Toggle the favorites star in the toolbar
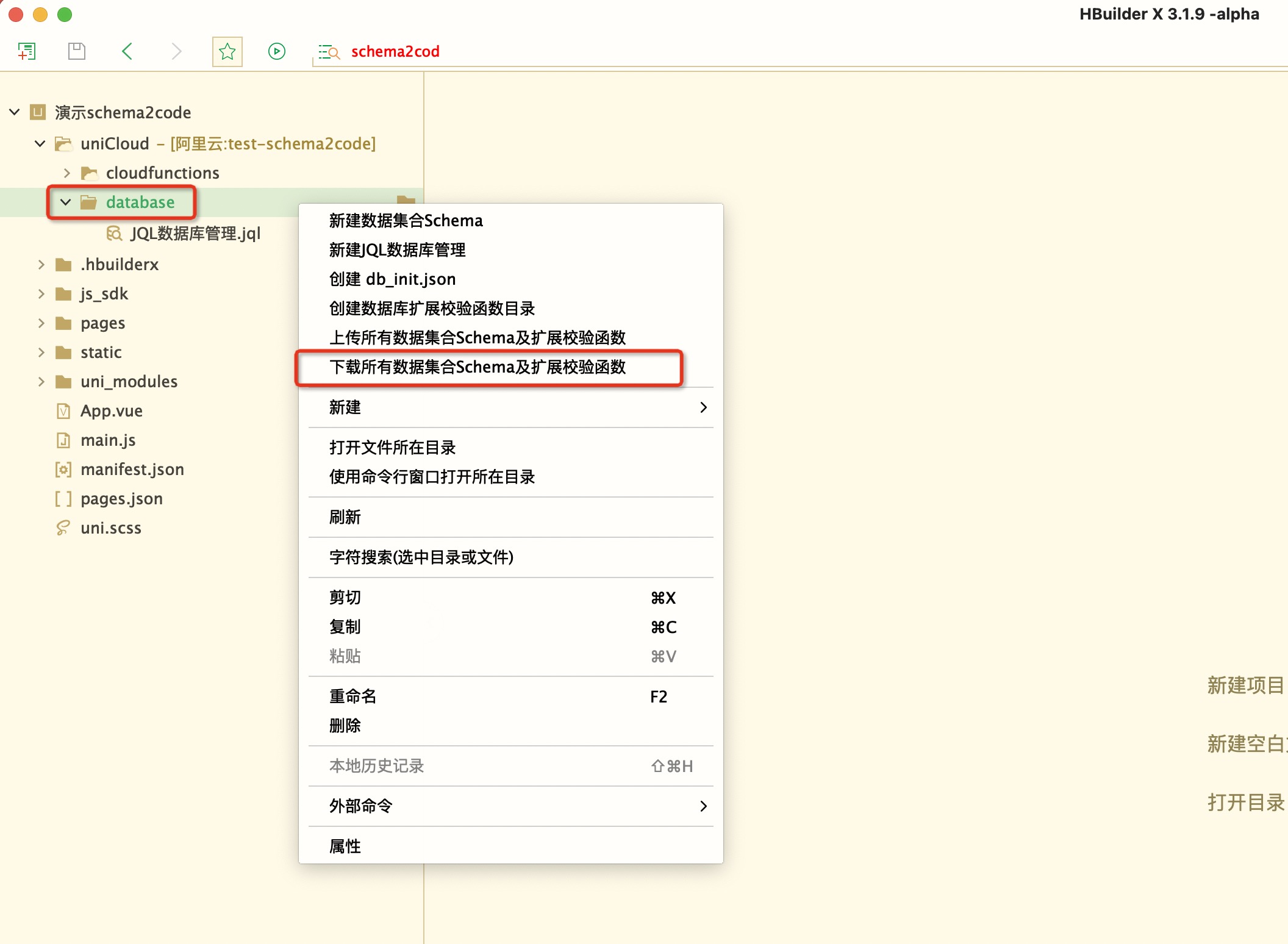 (x=227, y=51)
